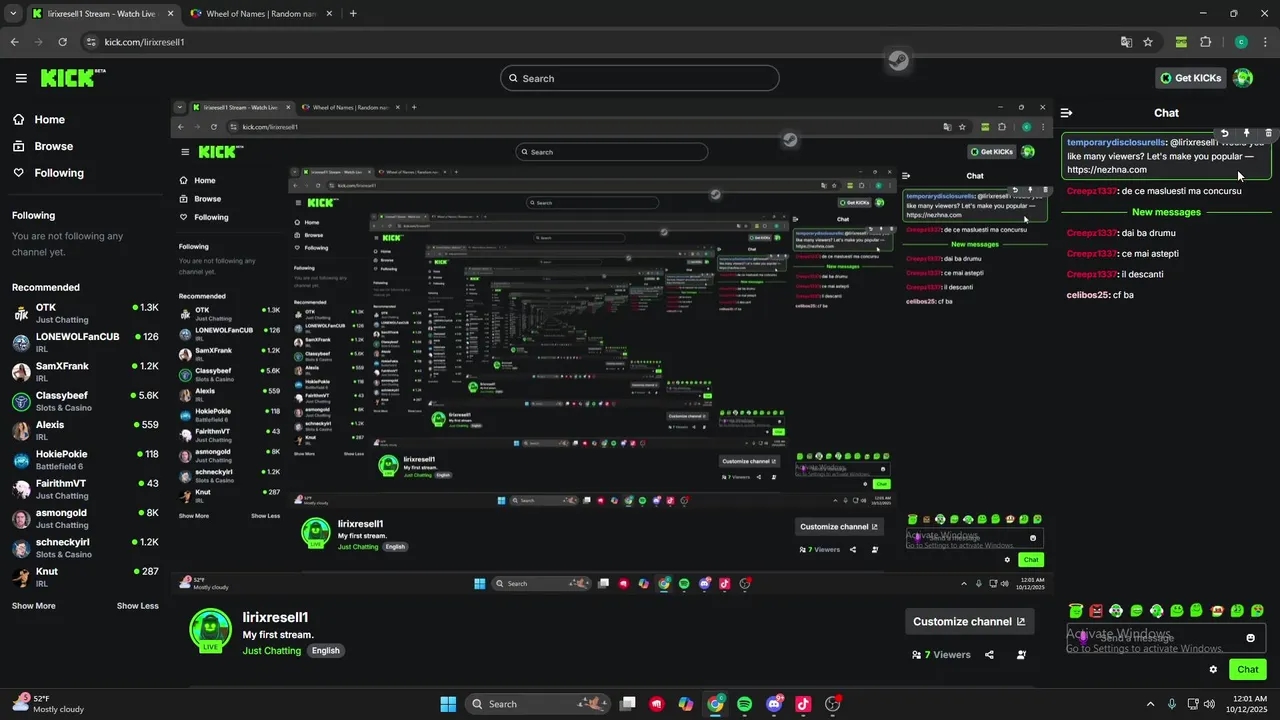Screen dimensions: 1280x720
Task: Open the emoji picker in message box
Action: (1250, 638)
